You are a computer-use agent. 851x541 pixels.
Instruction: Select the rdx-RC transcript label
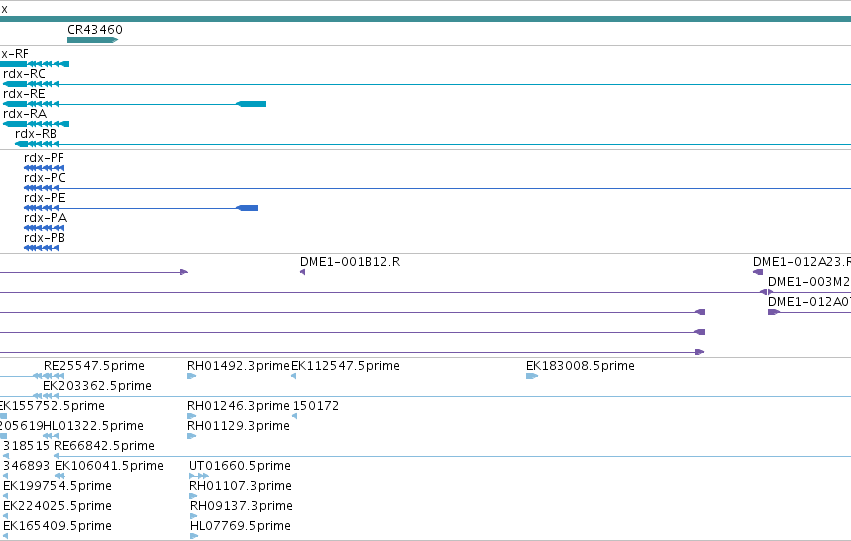(x=24, y=74)
